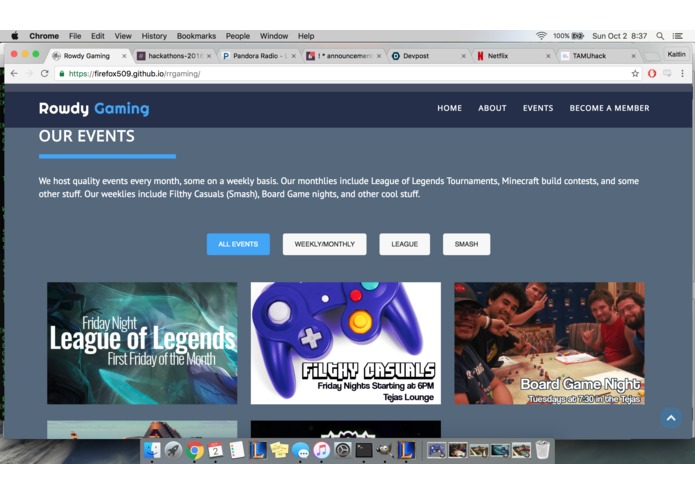Open GIMP from the dock
The height and width of the screenshot is (494, 695).
pos(385,451)
